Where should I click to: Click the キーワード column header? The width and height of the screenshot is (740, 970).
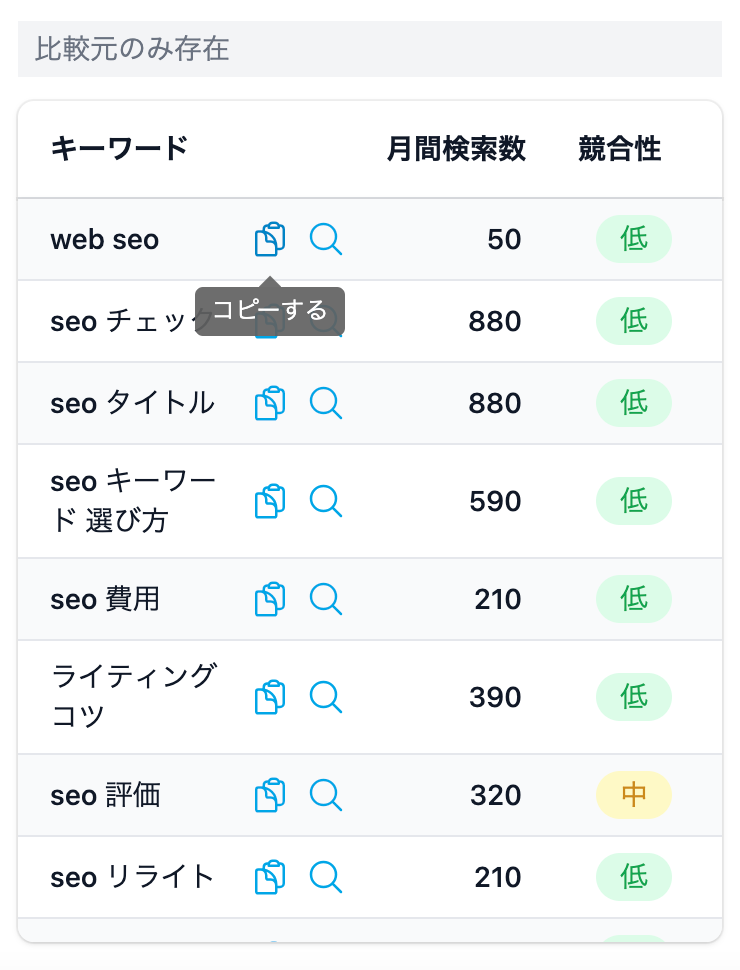[119, 149]
